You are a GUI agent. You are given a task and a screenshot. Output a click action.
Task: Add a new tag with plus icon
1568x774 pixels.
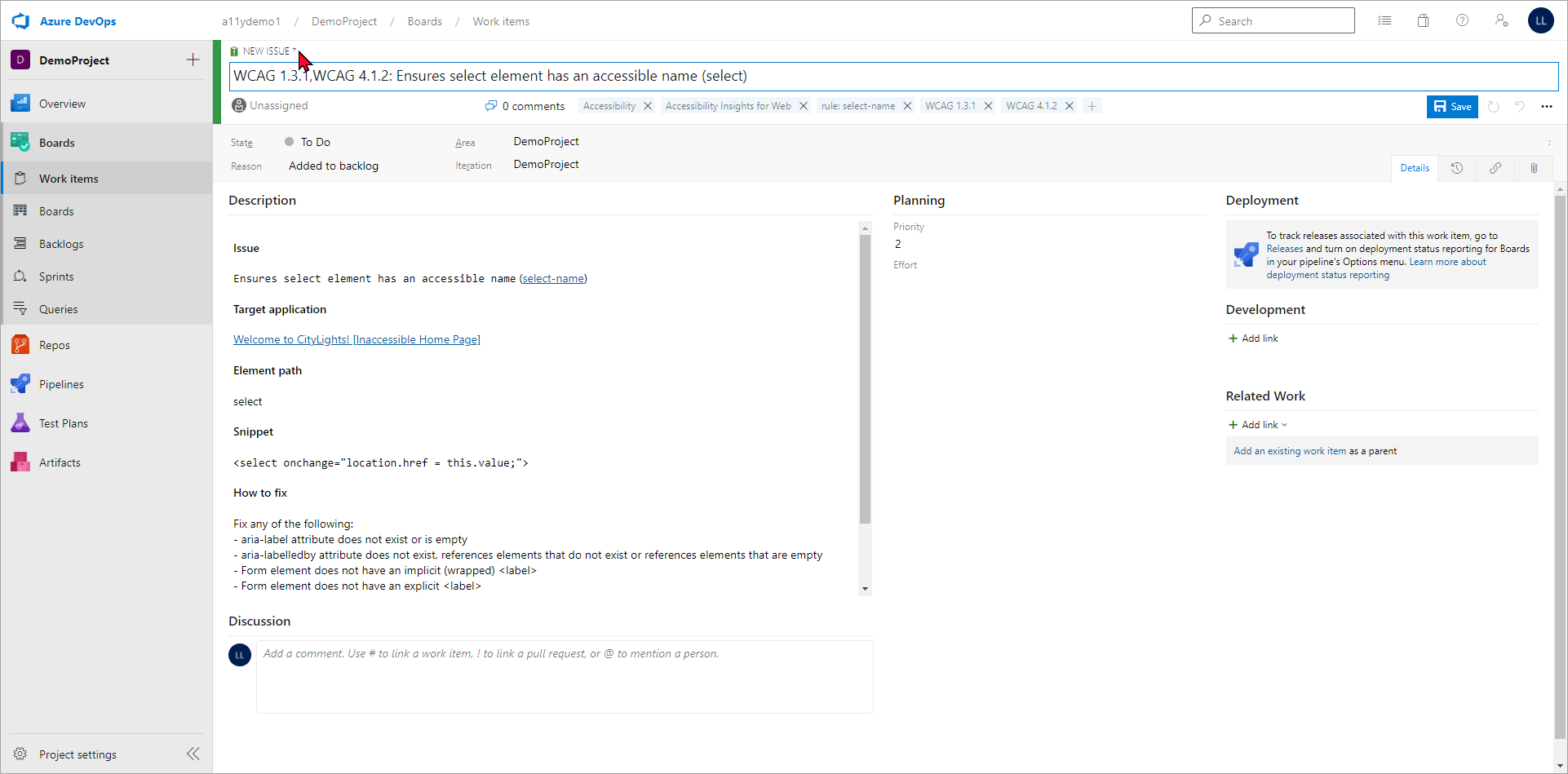tap(1092, 106)
